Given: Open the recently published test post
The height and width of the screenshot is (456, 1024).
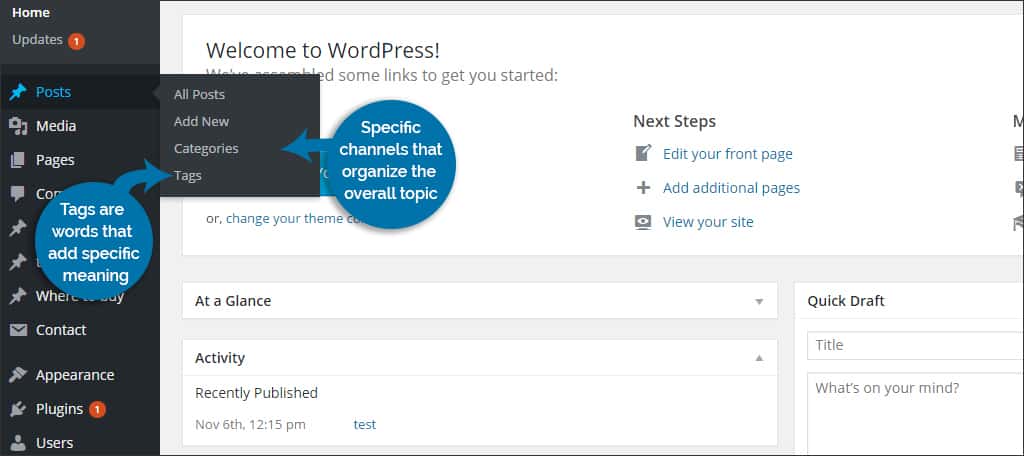Looking at the screenshot, I should point(364,425).
